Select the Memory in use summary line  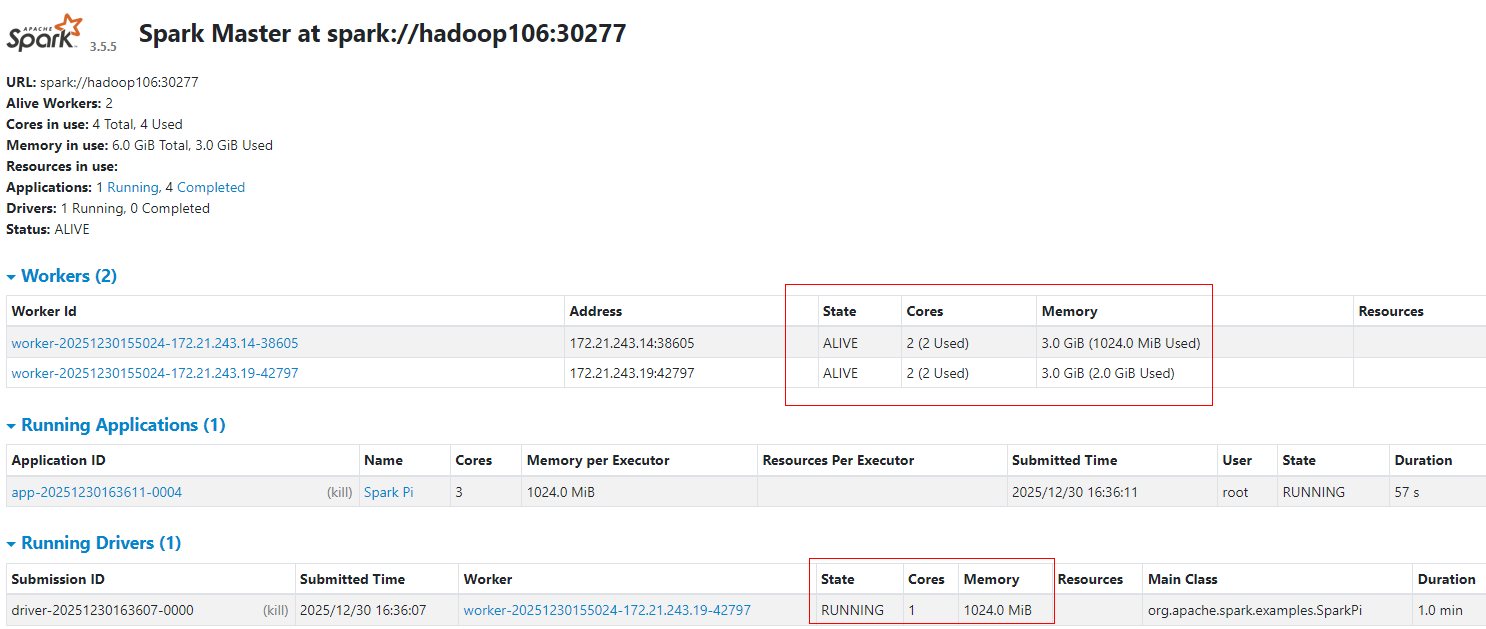[139, 145]
